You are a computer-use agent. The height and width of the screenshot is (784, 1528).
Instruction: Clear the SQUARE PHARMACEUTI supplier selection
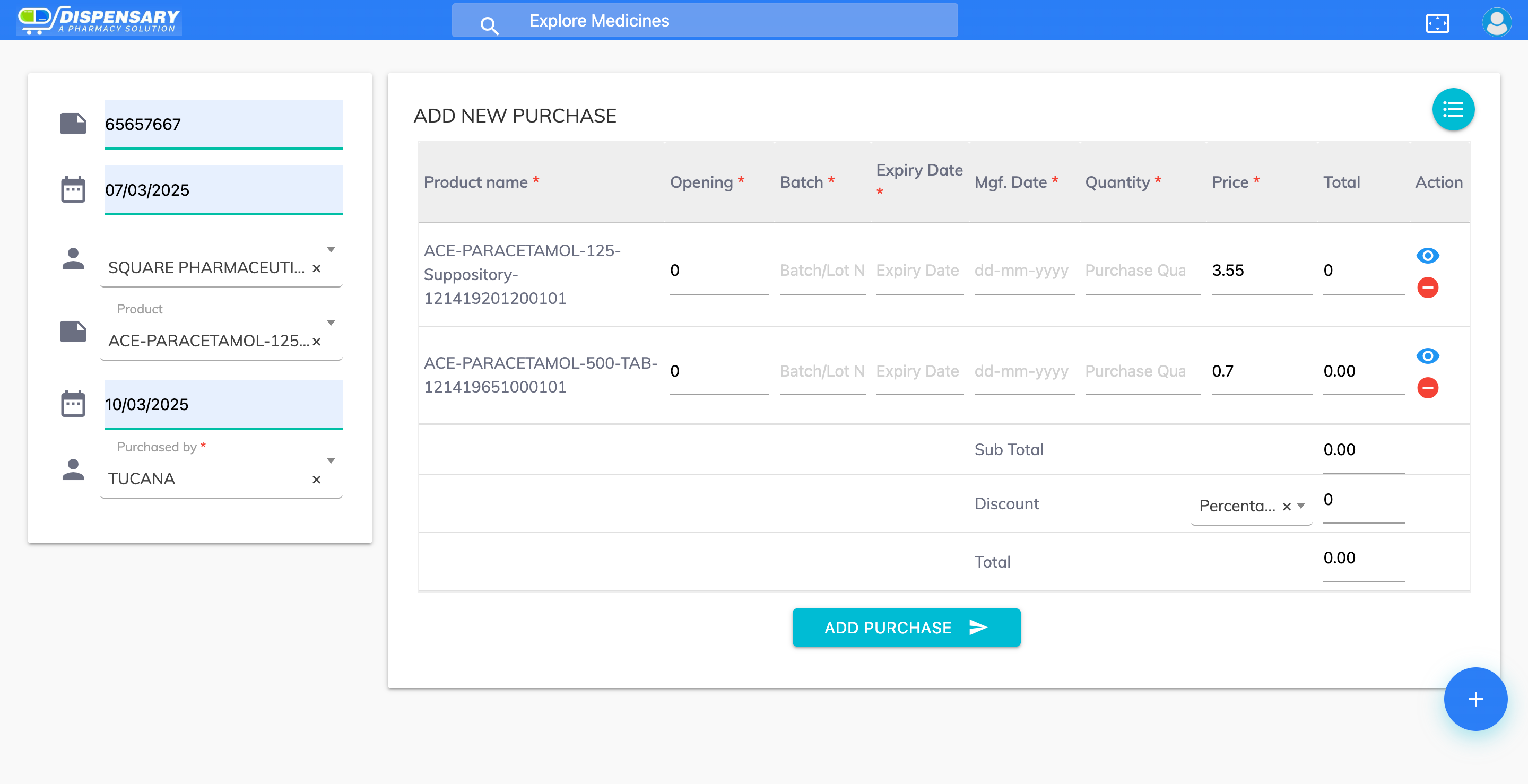click(x=317, y=268)
